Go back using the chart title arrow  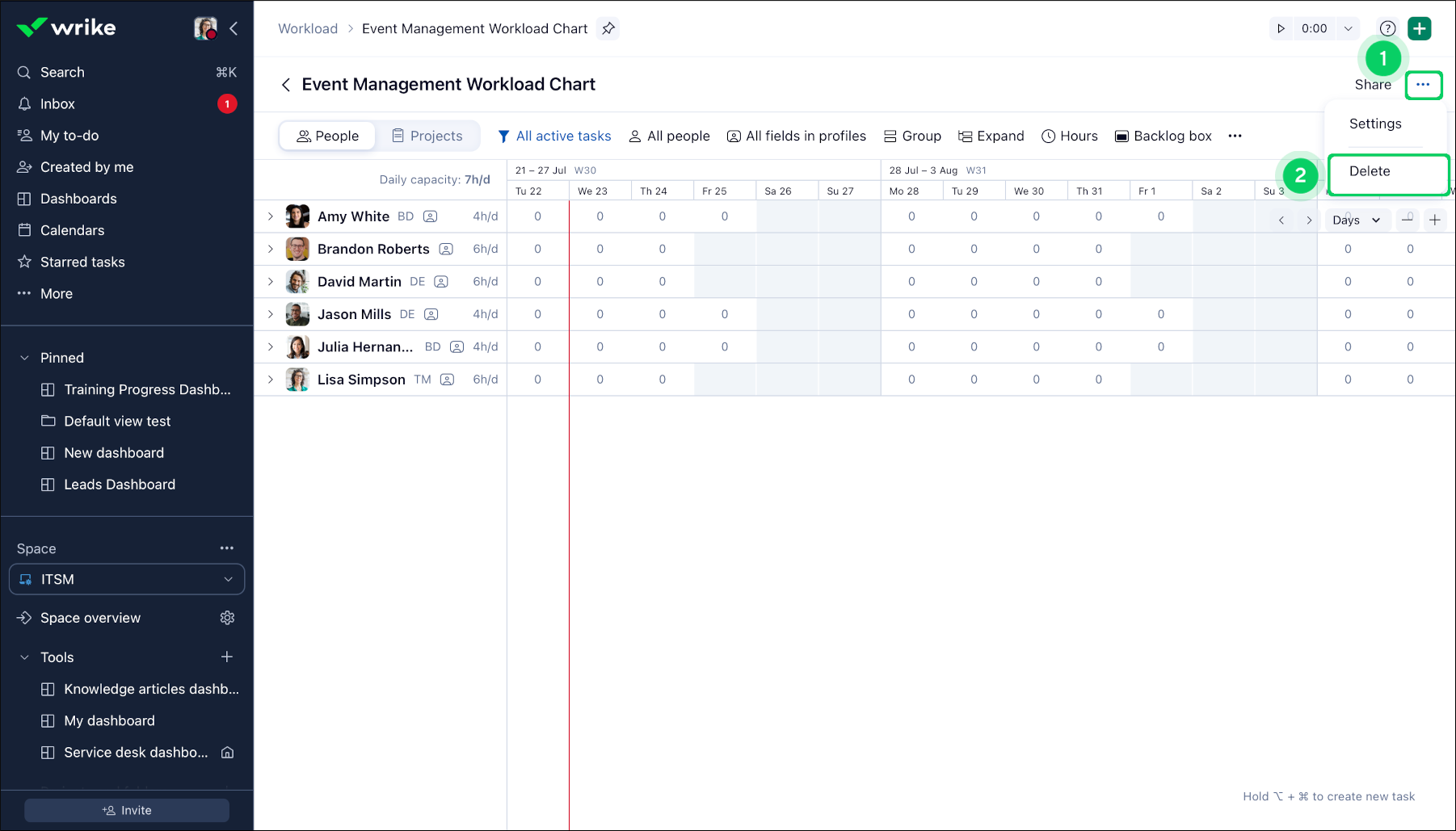[286, 85]
